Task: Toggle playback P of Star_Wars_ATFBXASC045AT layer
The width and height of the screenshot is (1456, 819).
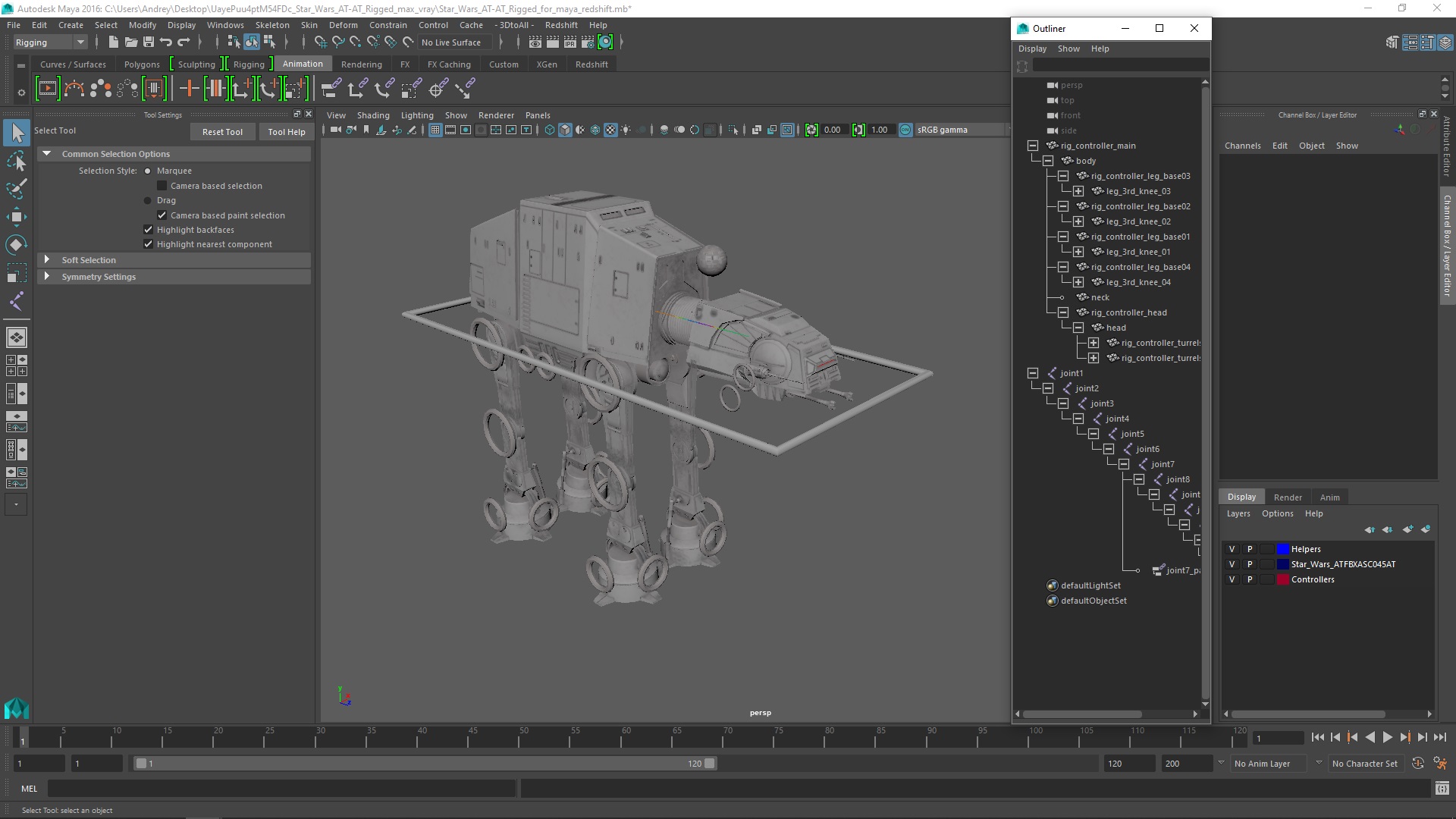Action: point(1250,564)
